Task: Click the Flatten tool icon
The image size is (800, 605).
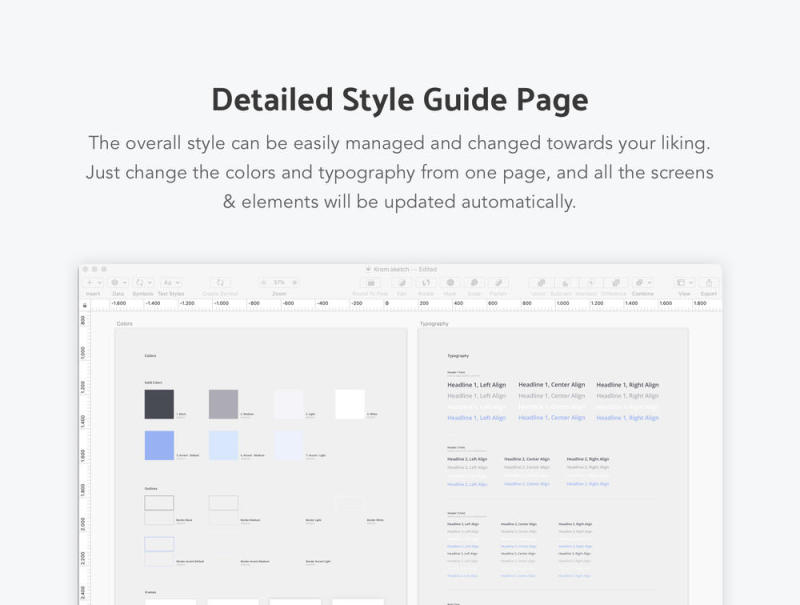Action: pyautogui.click(x=498, y=283)
